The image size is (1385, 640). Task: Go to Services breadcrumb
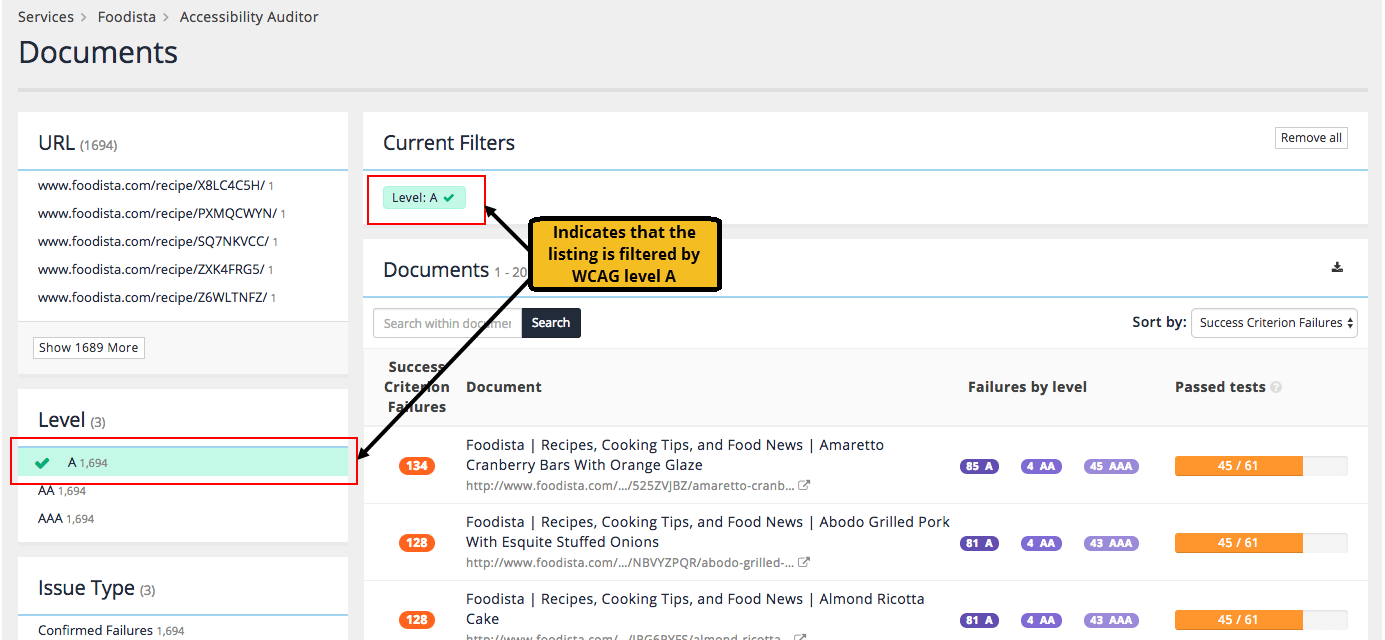point(46,17)
